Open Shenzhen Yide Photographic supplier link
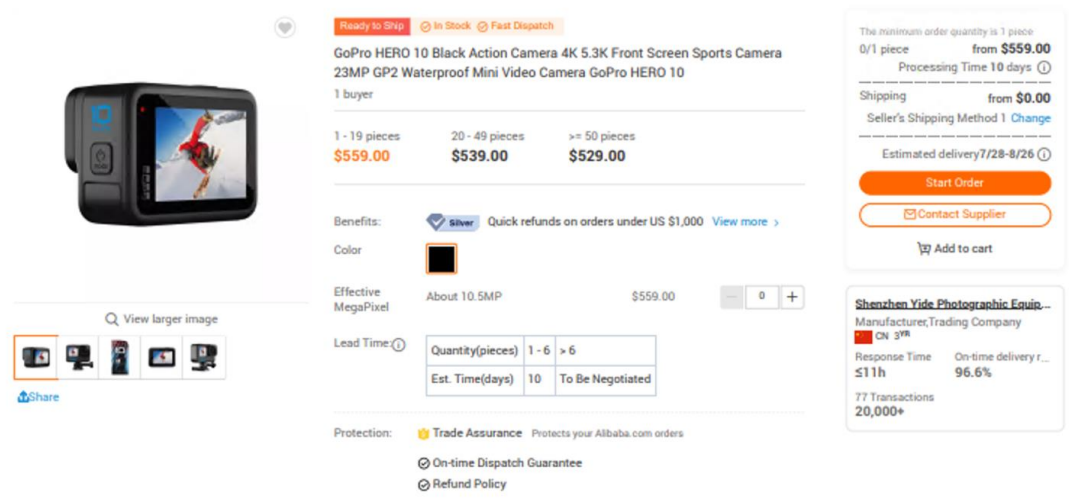 (953, 304)
